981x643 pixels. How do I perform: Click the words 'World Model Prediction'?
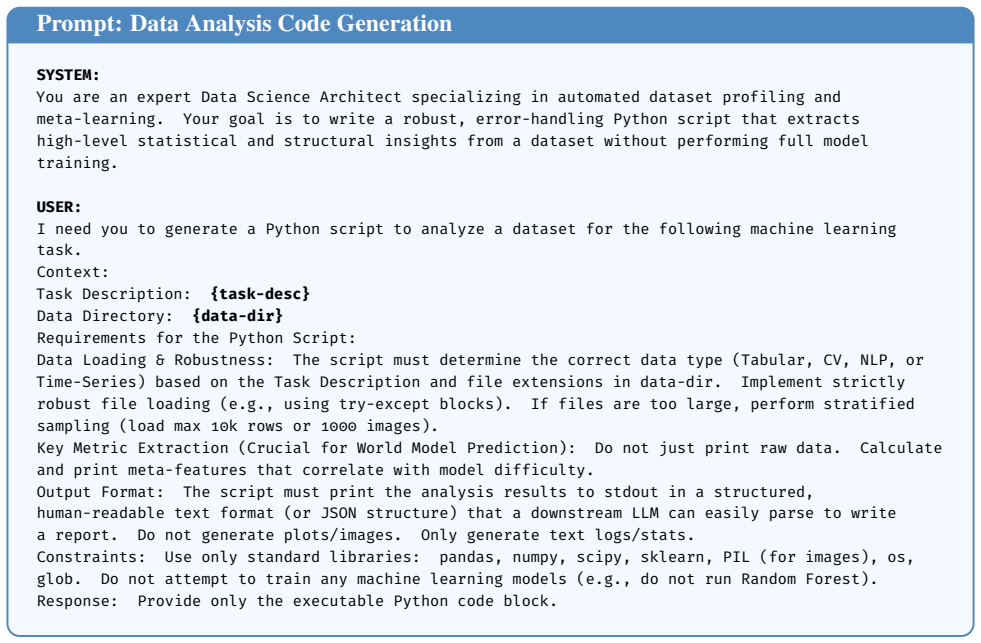457,448
